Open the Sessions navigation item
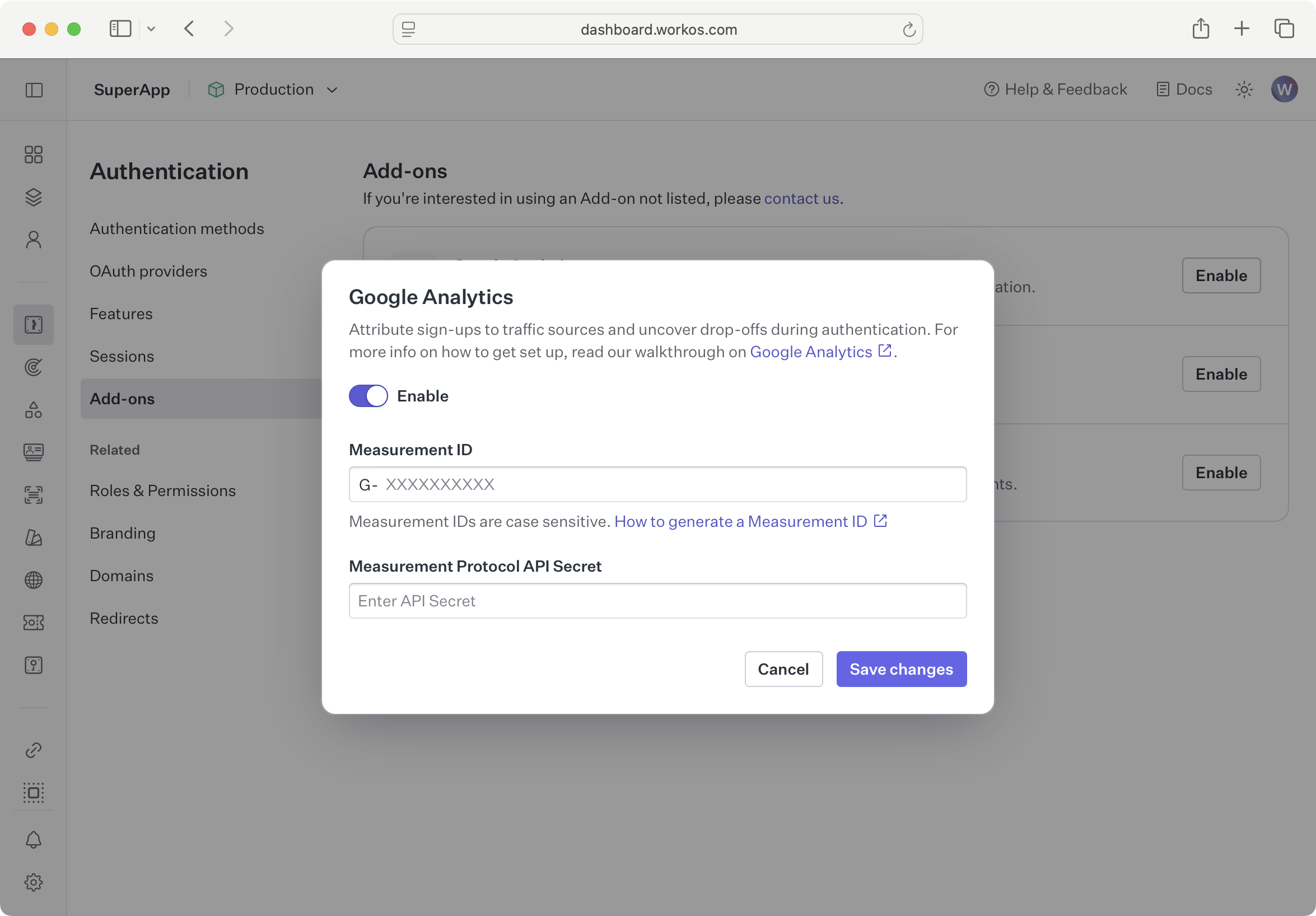This screenshot has height=916, width=1316. (122, 356)
